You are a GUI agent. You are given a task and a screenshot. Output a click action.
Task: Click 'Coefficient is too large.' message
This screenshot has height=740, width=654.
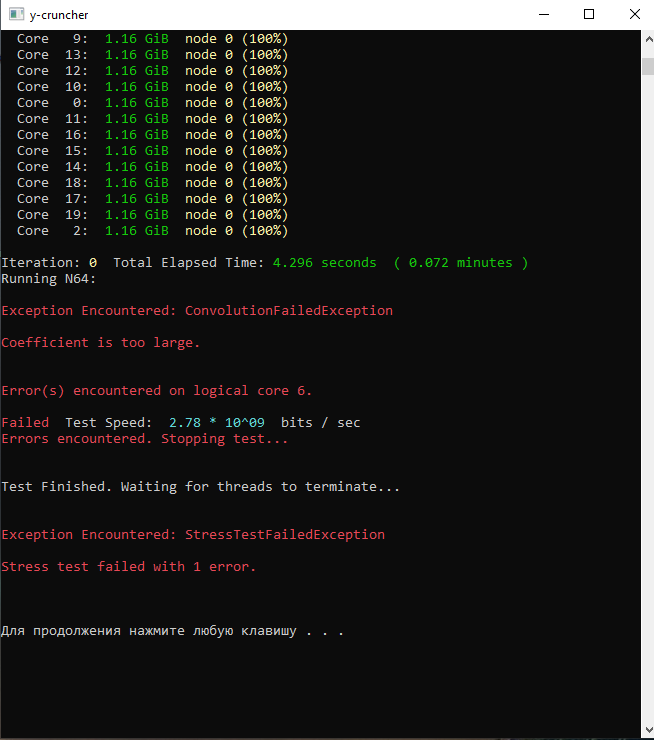click(101, 343)
